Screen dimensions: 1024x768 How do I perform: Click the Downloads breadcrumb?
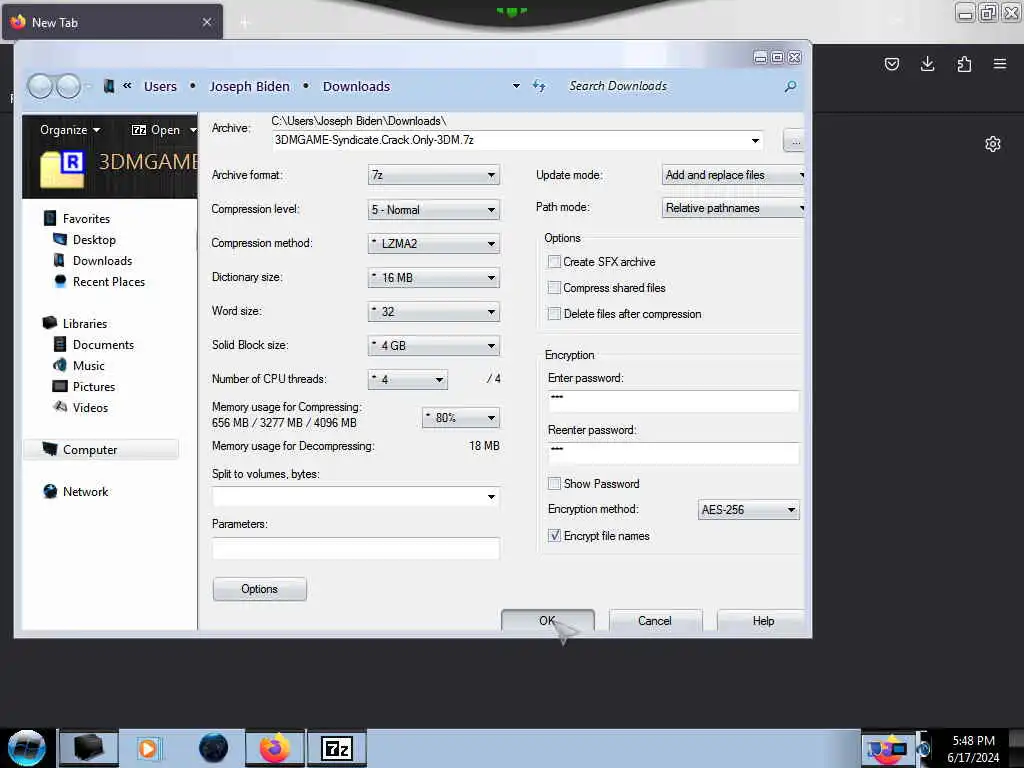tap(356, 86)
